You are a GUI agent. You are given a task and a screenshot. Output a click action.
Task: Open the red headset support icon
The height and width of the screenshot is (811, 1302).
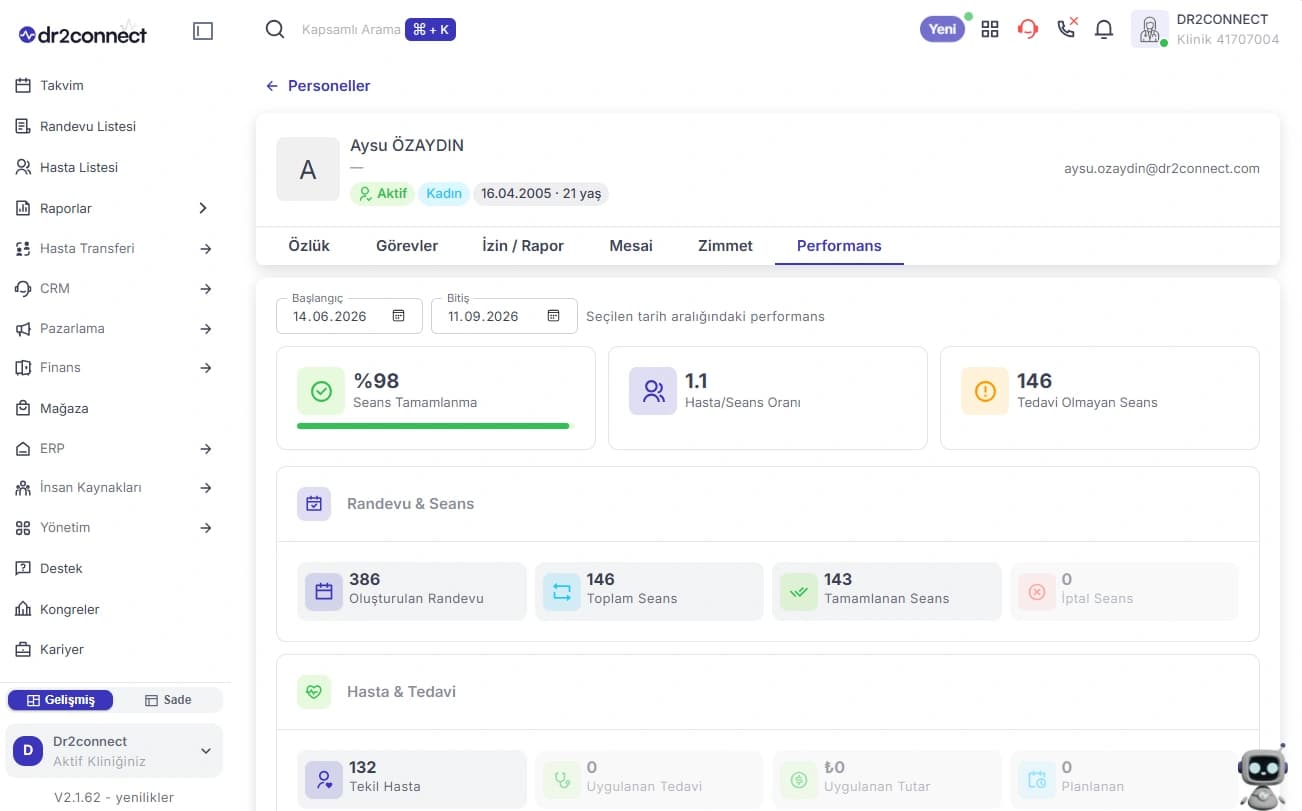[1028, 29]
